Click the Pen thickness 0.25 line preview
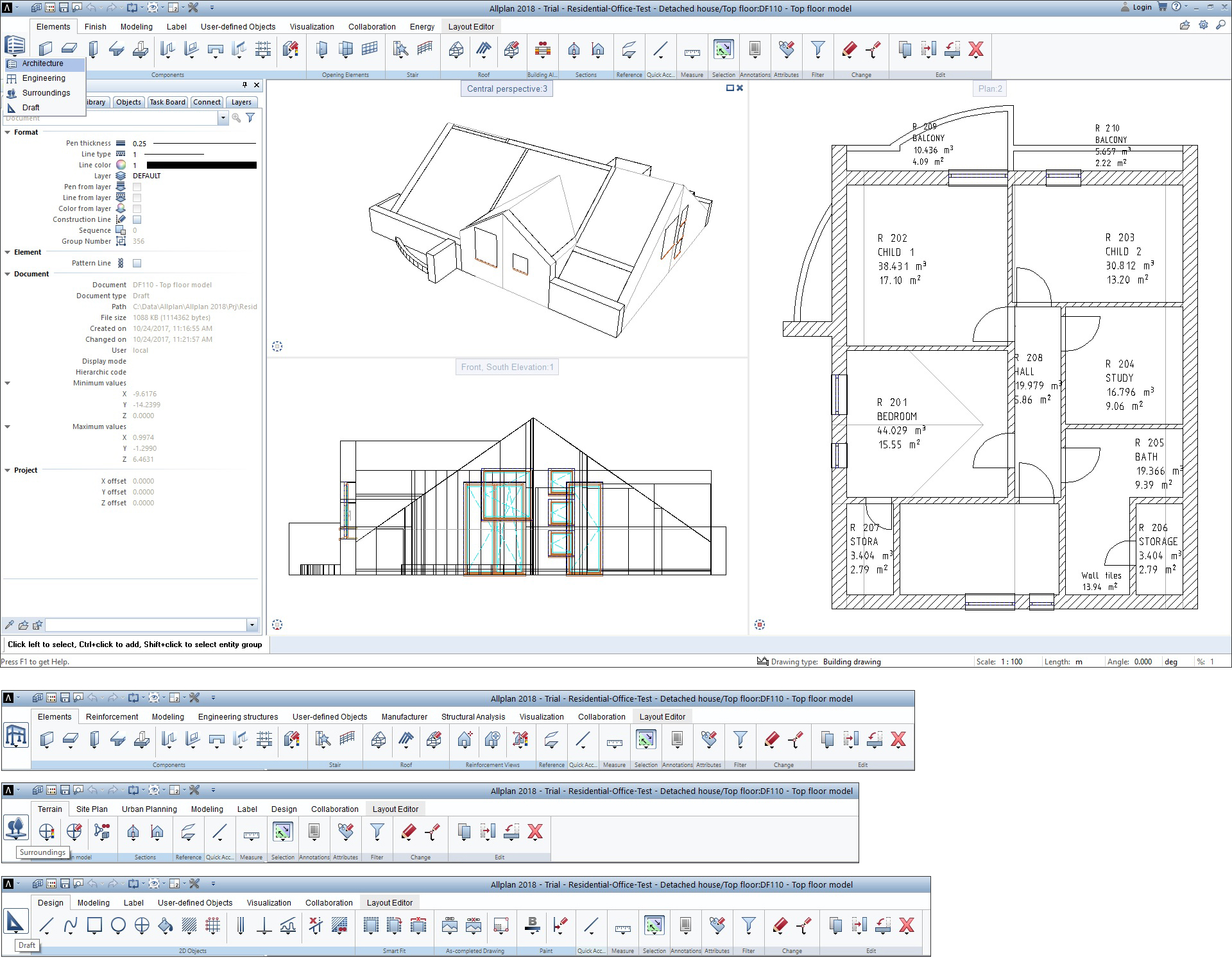The image size is (1232, 962). pos(204,144)
